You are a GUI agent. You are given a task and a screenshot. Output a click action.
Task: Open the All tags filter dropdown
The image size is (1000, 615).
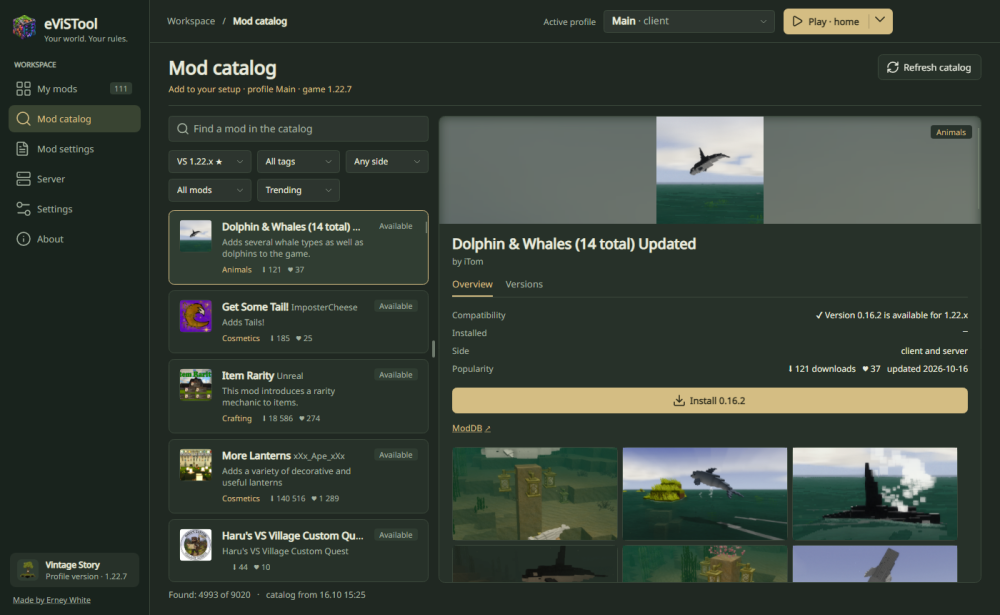coord(298,161)
